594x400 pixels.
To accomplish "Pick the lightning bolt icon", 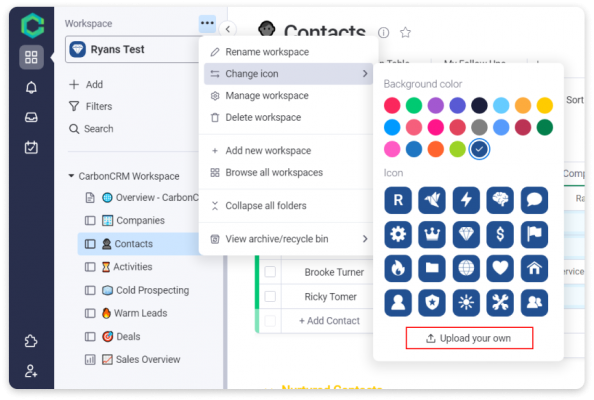I will (466, 200).
